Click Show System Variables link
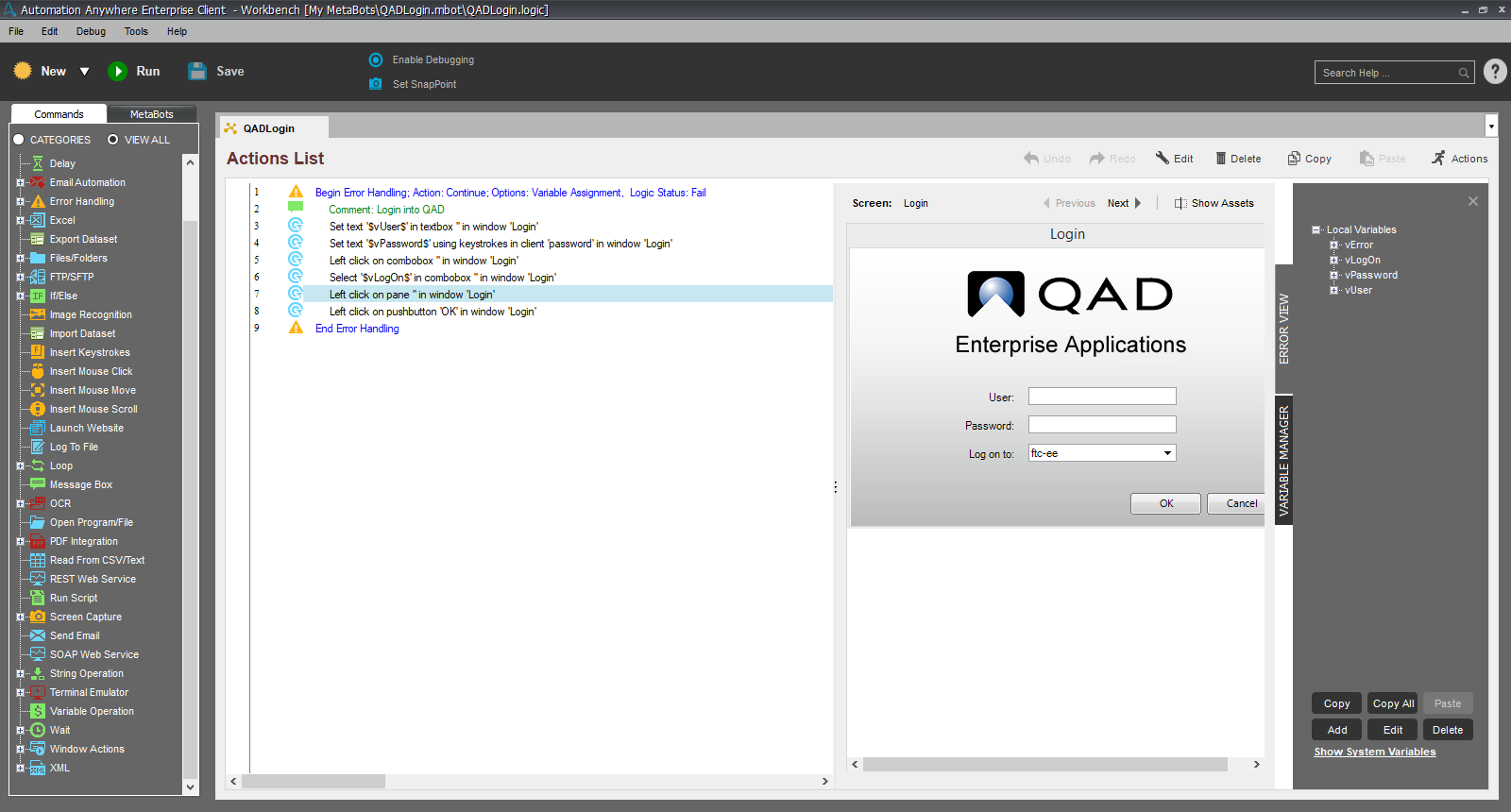The height and width of the screenshot is (812, 1511). pyautogui.click(x=1374, y=752)
